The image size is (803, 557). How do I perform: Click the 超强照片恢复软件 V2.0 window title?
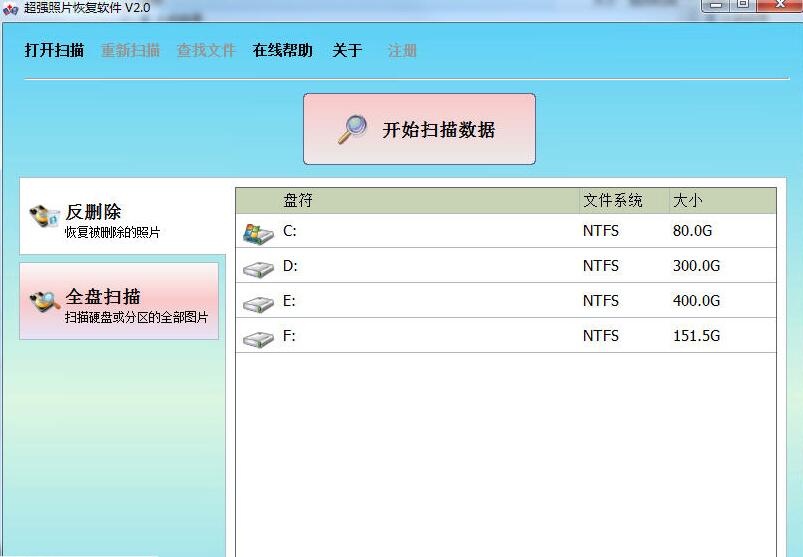87,8
